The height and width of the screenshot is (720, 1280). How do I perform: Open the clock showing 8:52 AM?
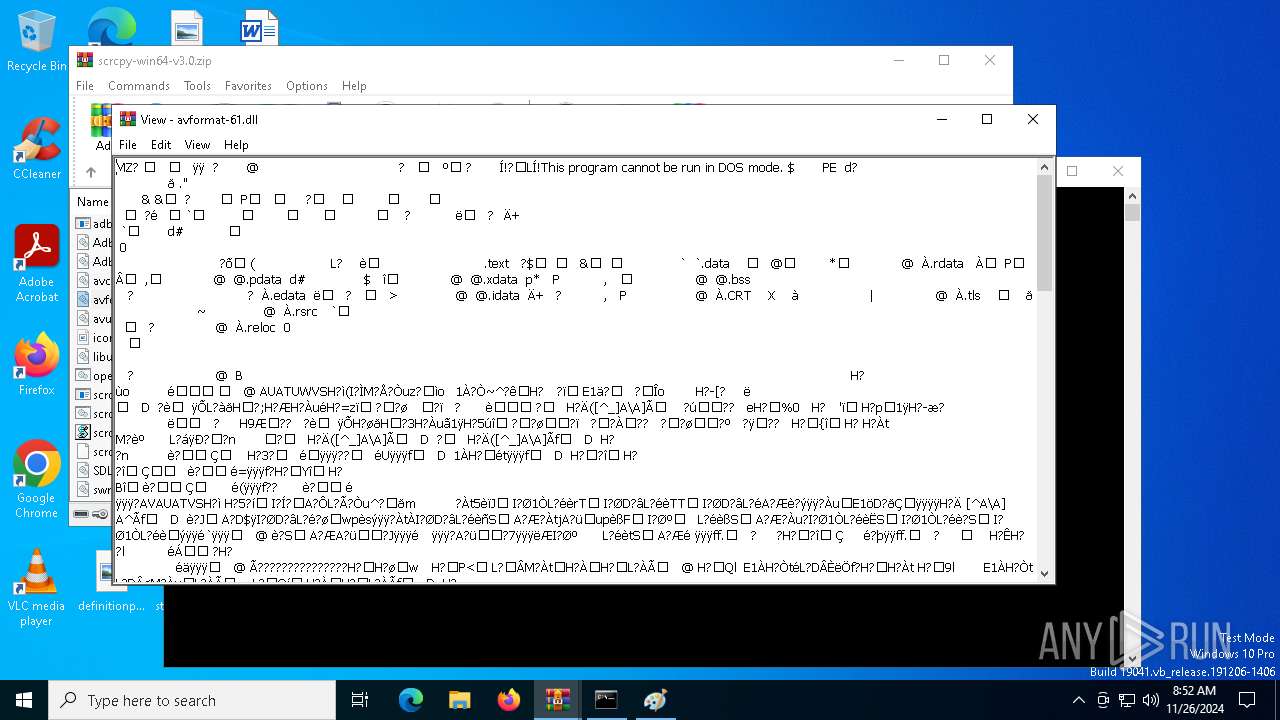(x=1193, y=700)
